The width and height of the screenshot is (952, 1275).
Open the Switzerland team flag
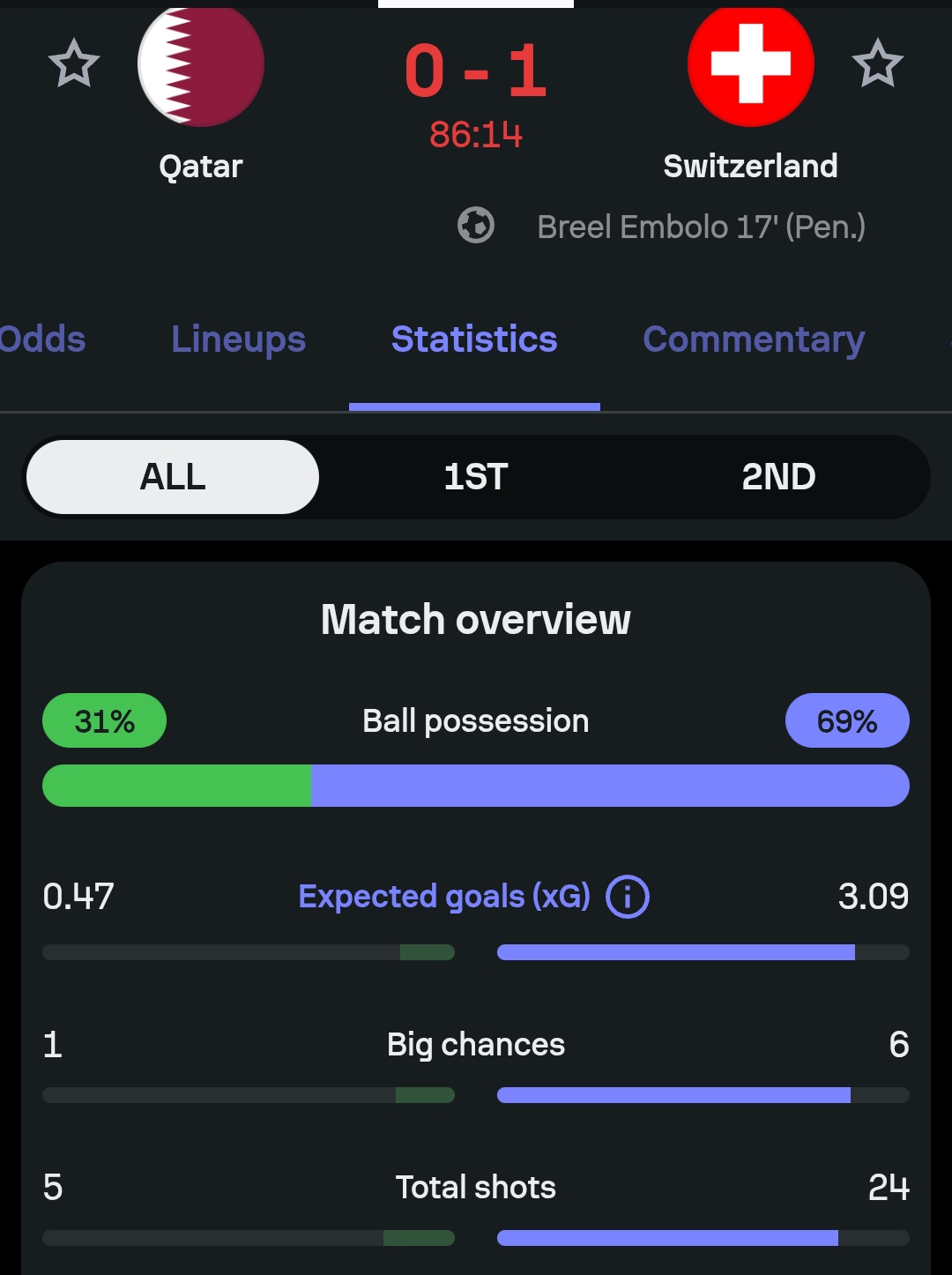[x=751, y=63]
